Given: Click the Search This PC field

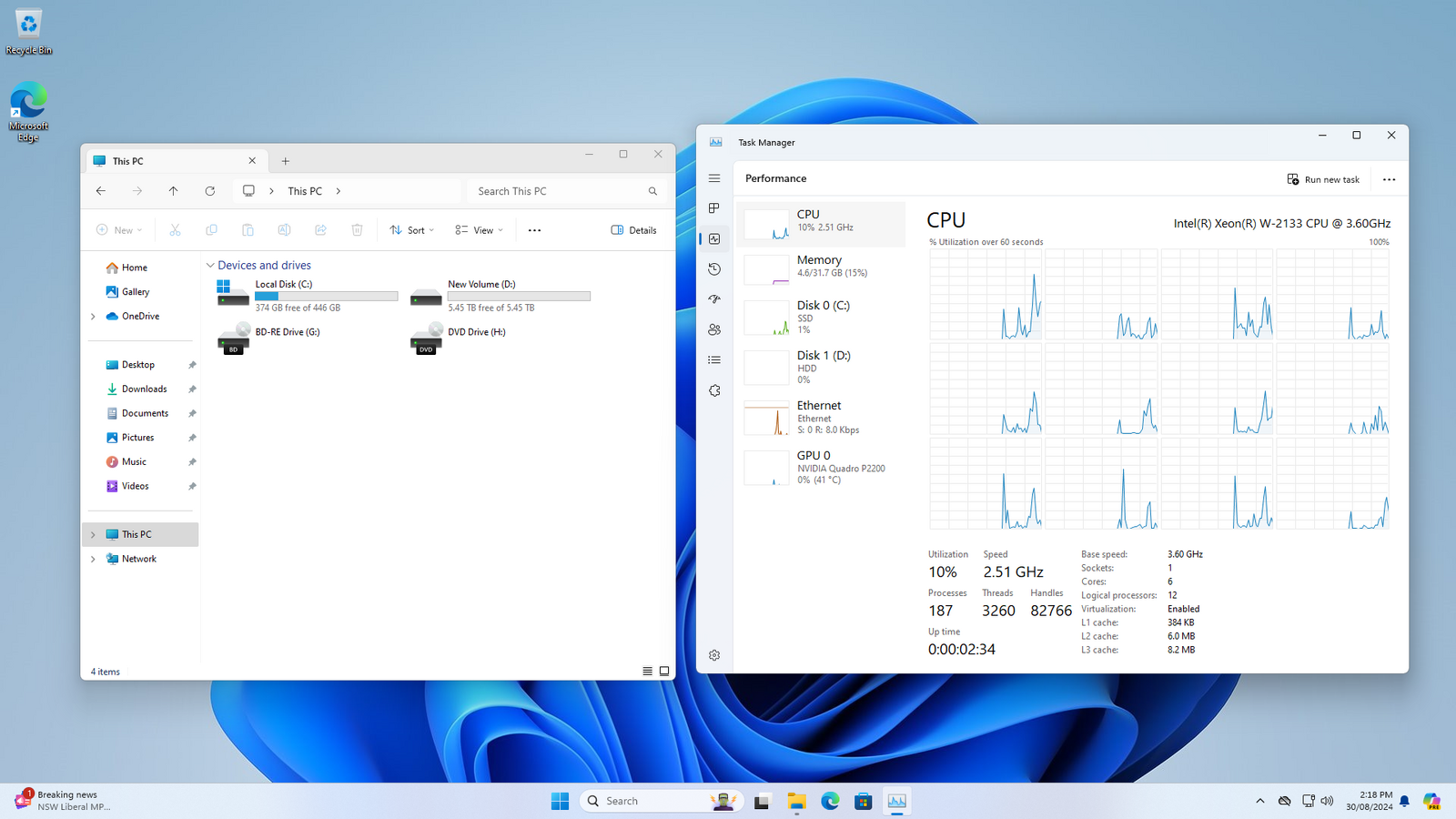Looking at the screenshot, I should tap(566, 191).
